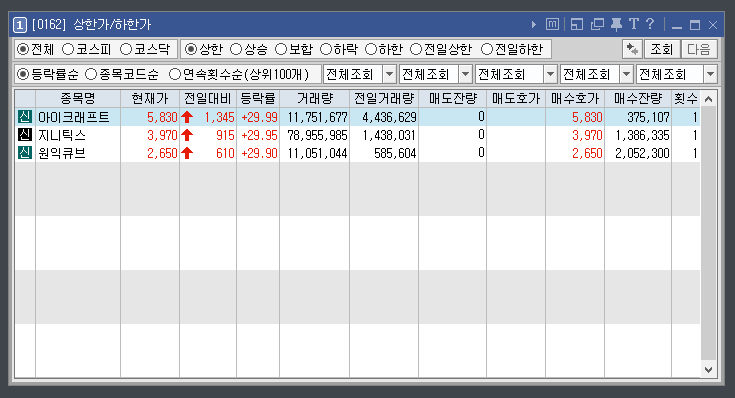Viewport: 735px width, 398px height.
Task: Click 매수호가 column header
Action: 575,98
